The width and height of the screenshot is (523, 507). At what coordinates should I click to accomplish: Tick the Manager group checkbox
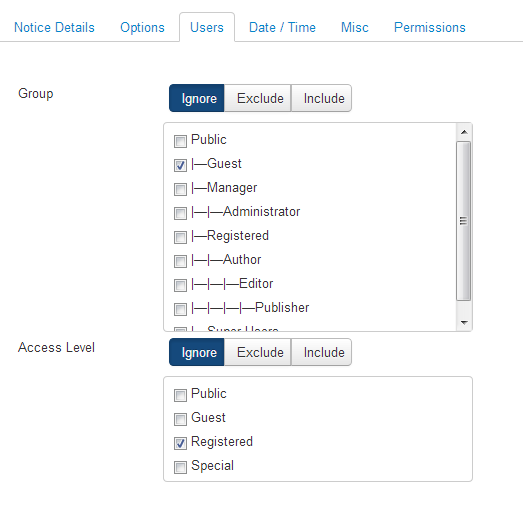[180, 189]
